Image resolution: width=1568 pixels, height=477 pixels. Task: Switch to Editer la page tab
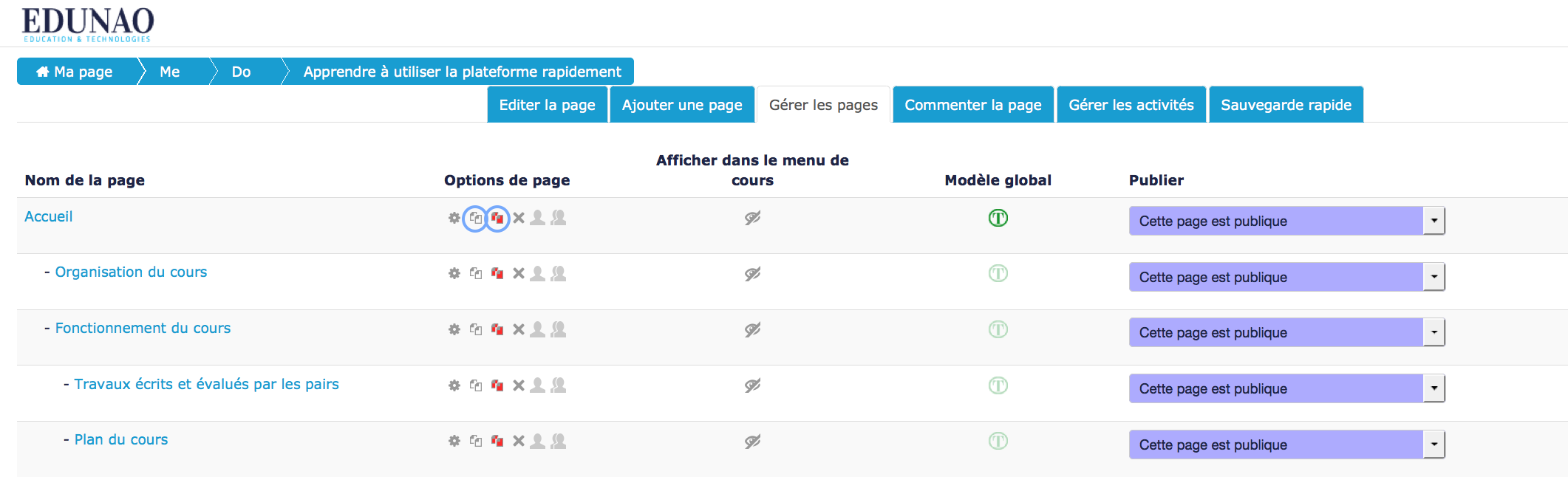pyautogui.click(x=547, y=105)
